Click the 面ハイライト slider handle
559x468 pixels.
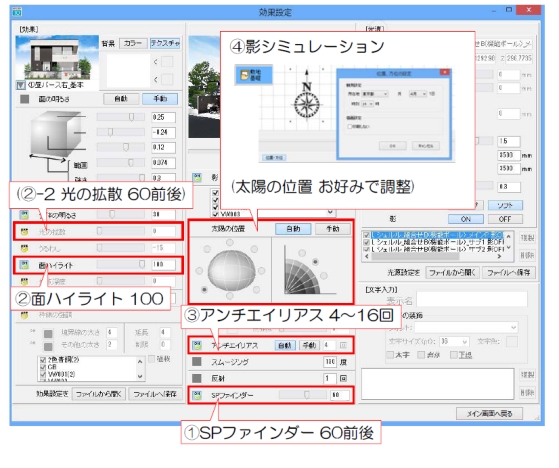tap(142, 264)
